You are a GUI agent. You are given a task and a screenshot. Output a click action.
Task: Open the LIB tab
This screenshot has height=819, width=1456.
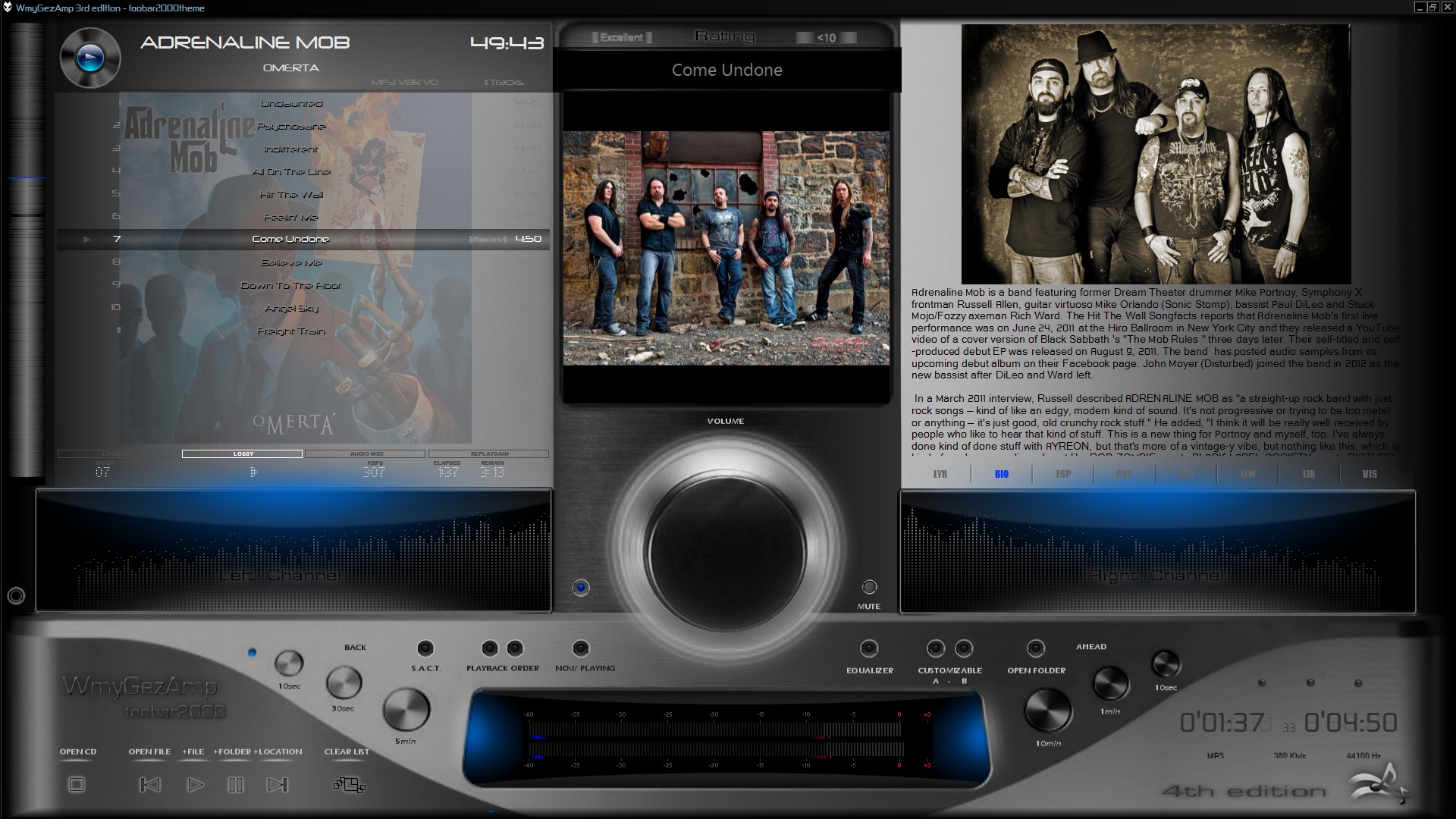pyautogui.click(x=1309, y=474)
